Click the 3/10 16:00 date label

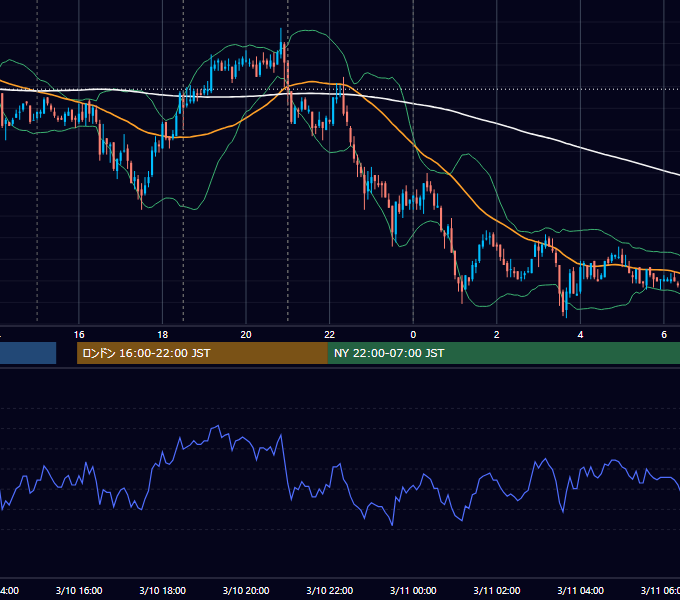point(79,590)
